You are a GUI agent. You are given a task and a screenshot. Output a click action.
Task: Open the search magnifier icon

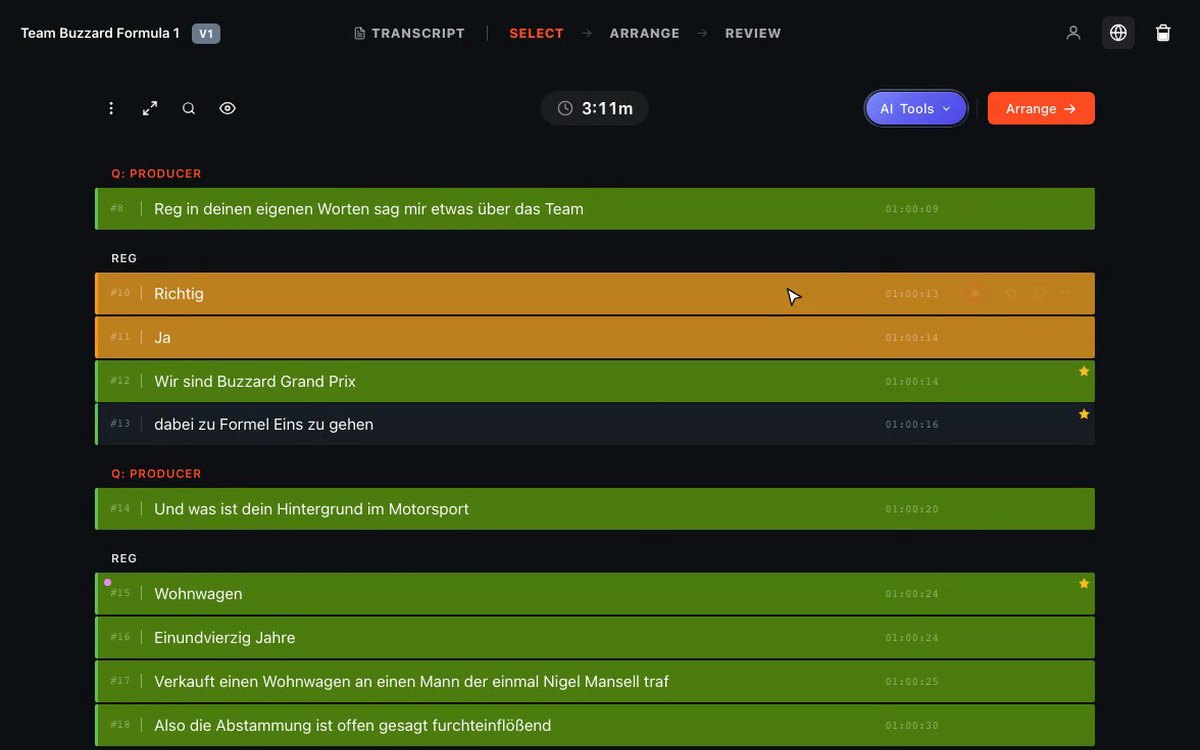pyautogui.click(x=188, y=108)
